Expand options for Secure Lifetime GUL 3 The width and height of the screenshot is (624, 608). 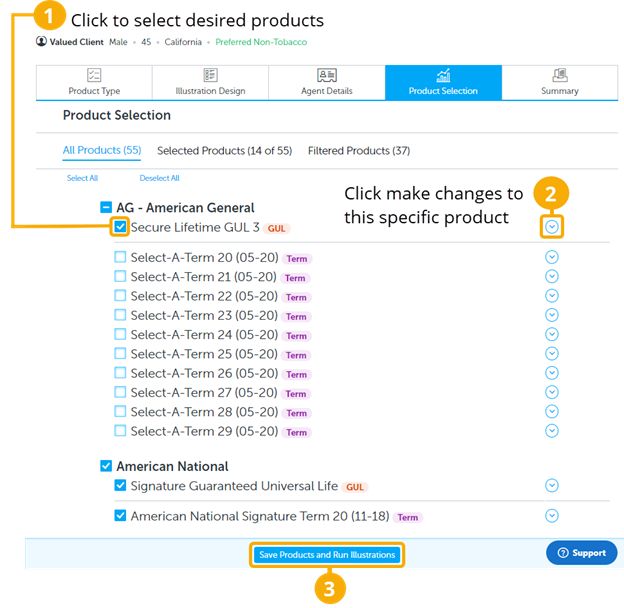coord(552,227)
